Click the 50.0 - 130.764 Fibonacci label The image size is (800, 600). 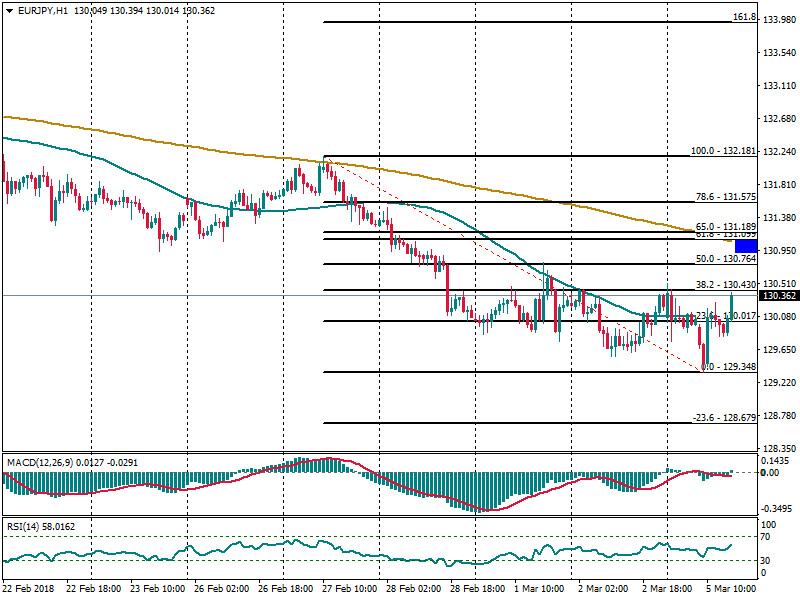723,259
